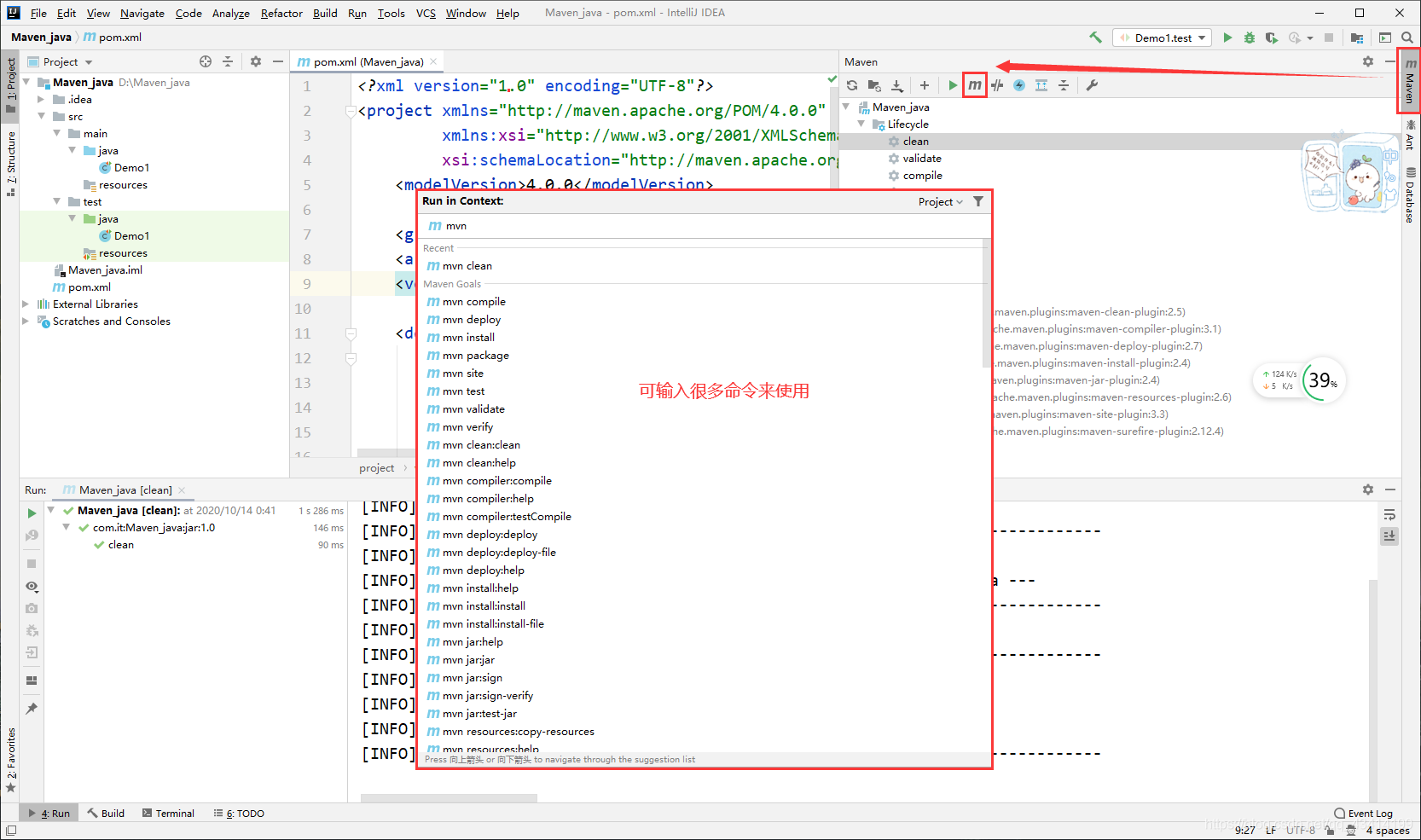Open the Refactor menu
1421x840 pixels.
[x=281, y=13]
